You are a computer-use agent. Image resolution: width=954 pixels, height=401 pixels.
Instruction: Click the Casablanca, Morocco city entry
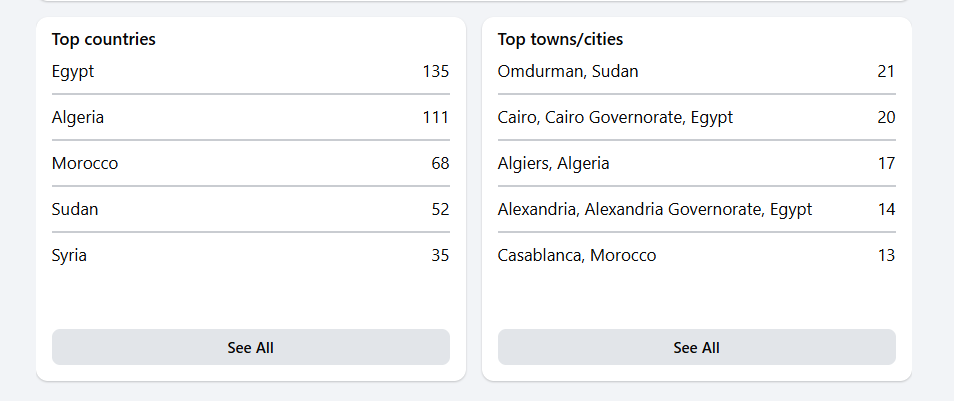[x=577, y=255]
